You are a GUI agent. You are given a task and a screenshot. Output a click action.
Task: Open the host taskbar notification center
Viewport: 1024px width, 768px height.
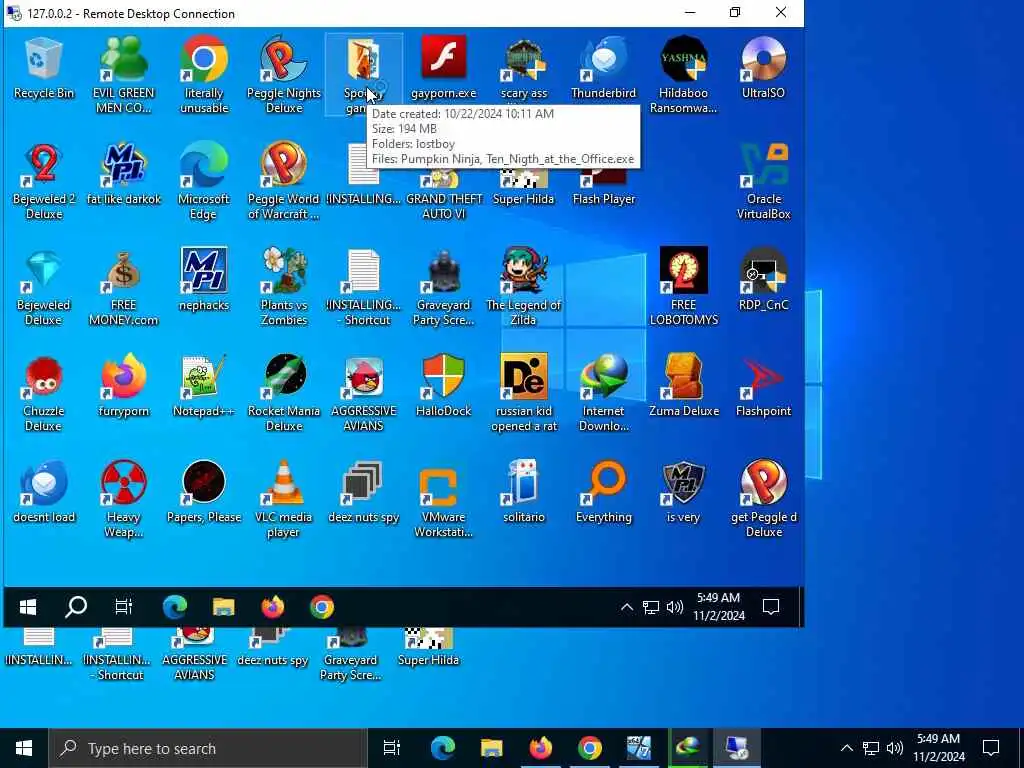pos(991,748)
